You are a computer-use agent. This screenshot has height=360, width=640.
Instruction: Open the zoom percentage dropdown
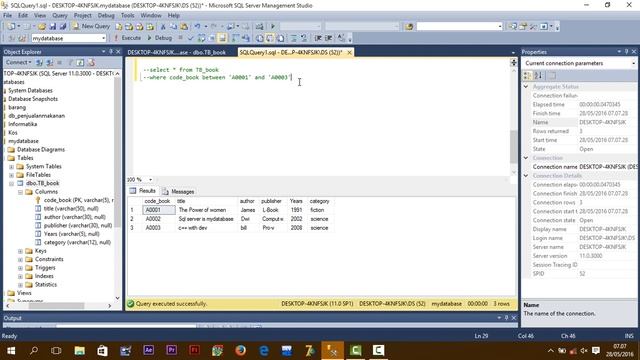pyautogui.click(x=151, y=180)
